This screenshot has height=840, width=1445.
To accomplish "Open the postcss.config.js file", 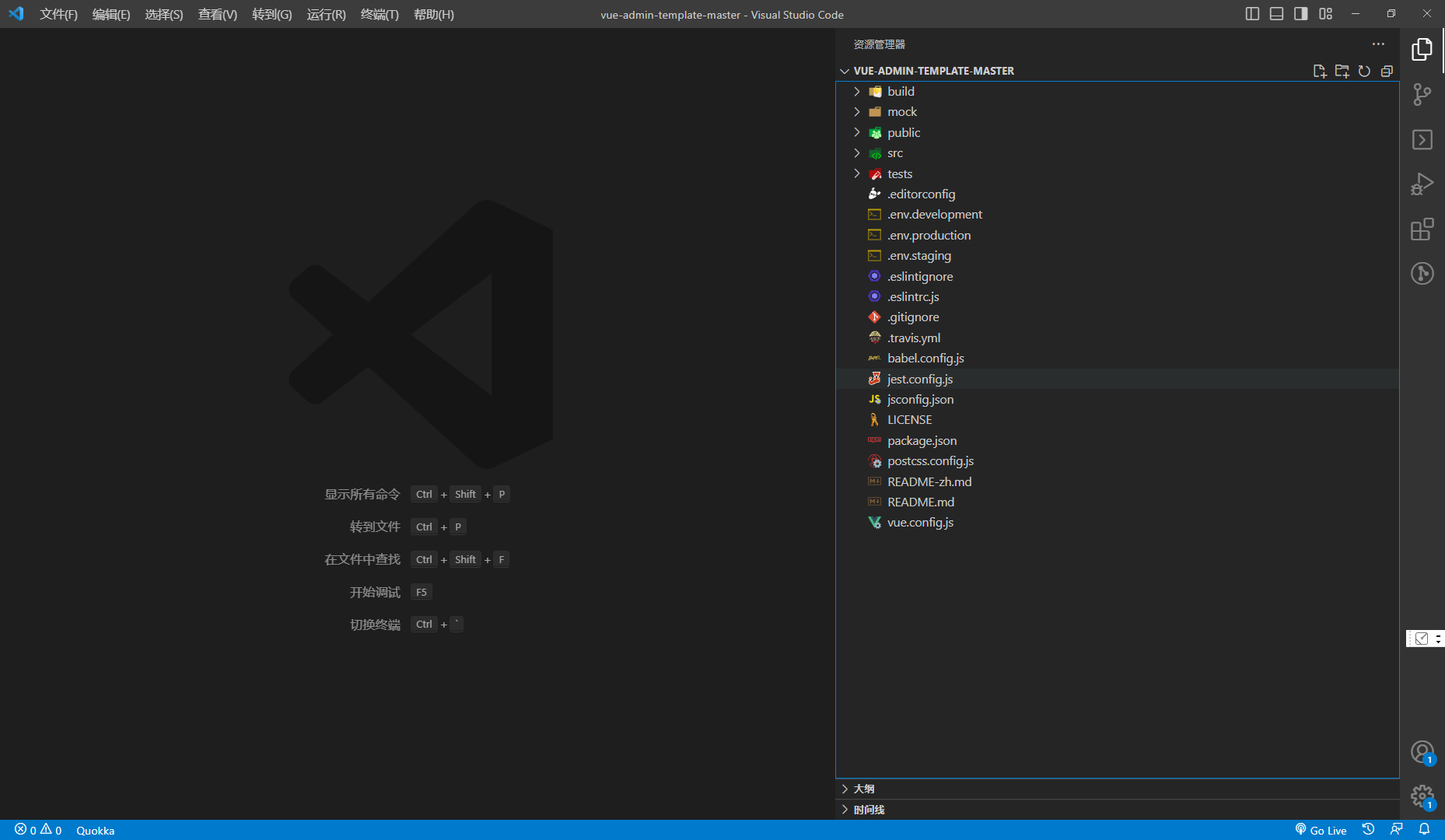I will pyautogui.click(x=1118, y=461).
